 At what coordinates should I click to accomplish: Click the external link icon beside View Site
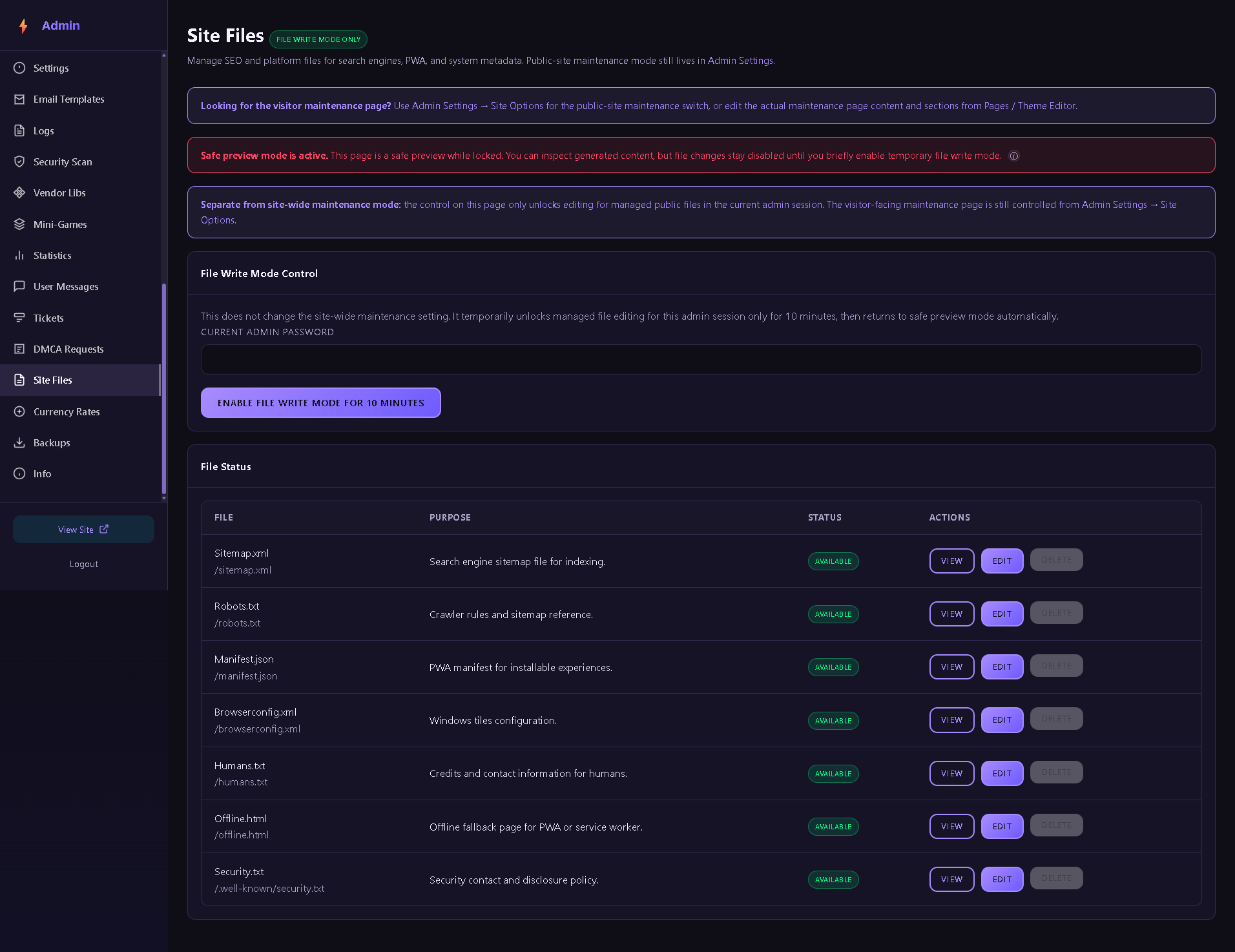pyautogui.click(x=104, y=529)
